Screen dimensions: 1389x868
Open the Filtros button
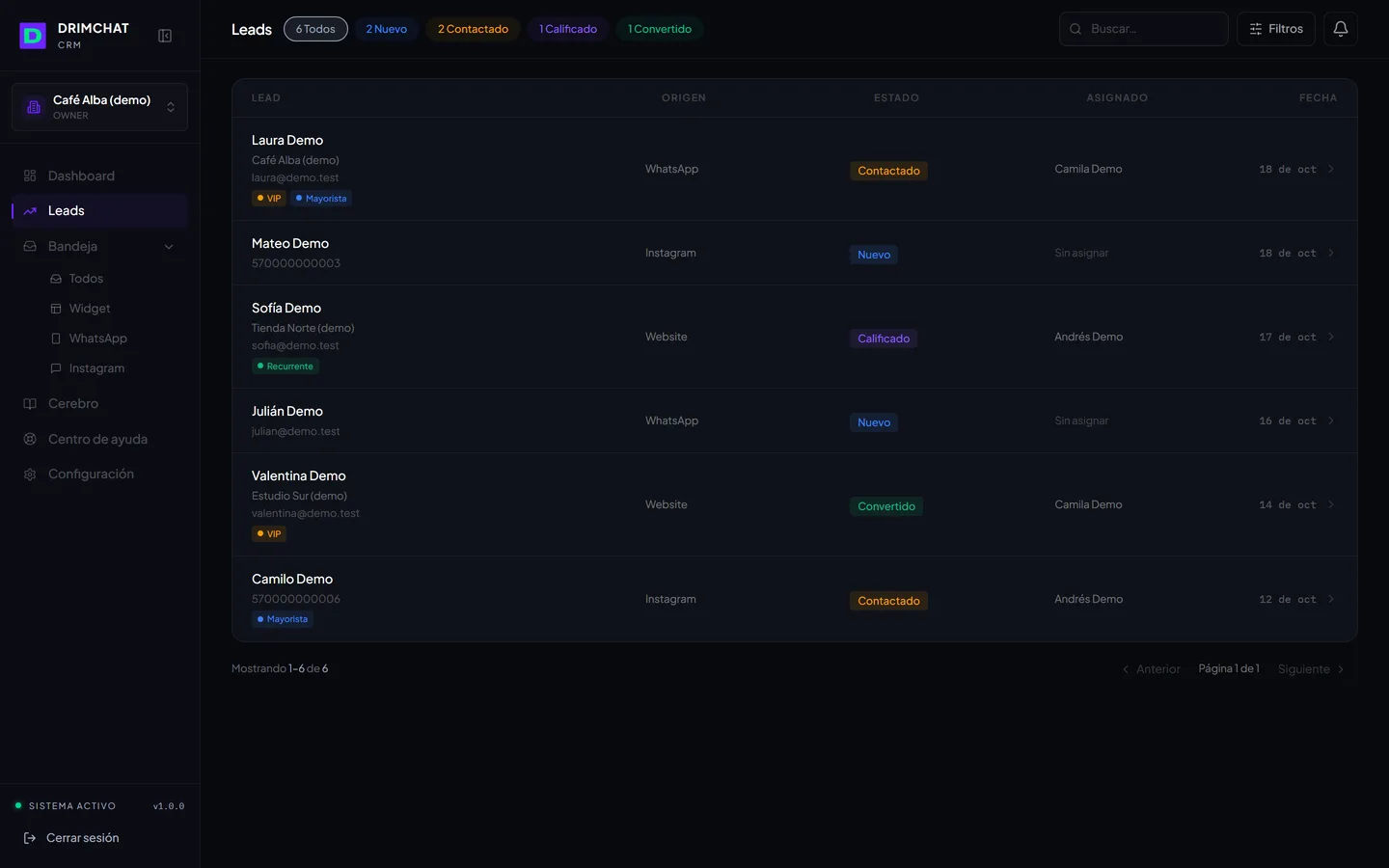click(x=1276, y=29)
